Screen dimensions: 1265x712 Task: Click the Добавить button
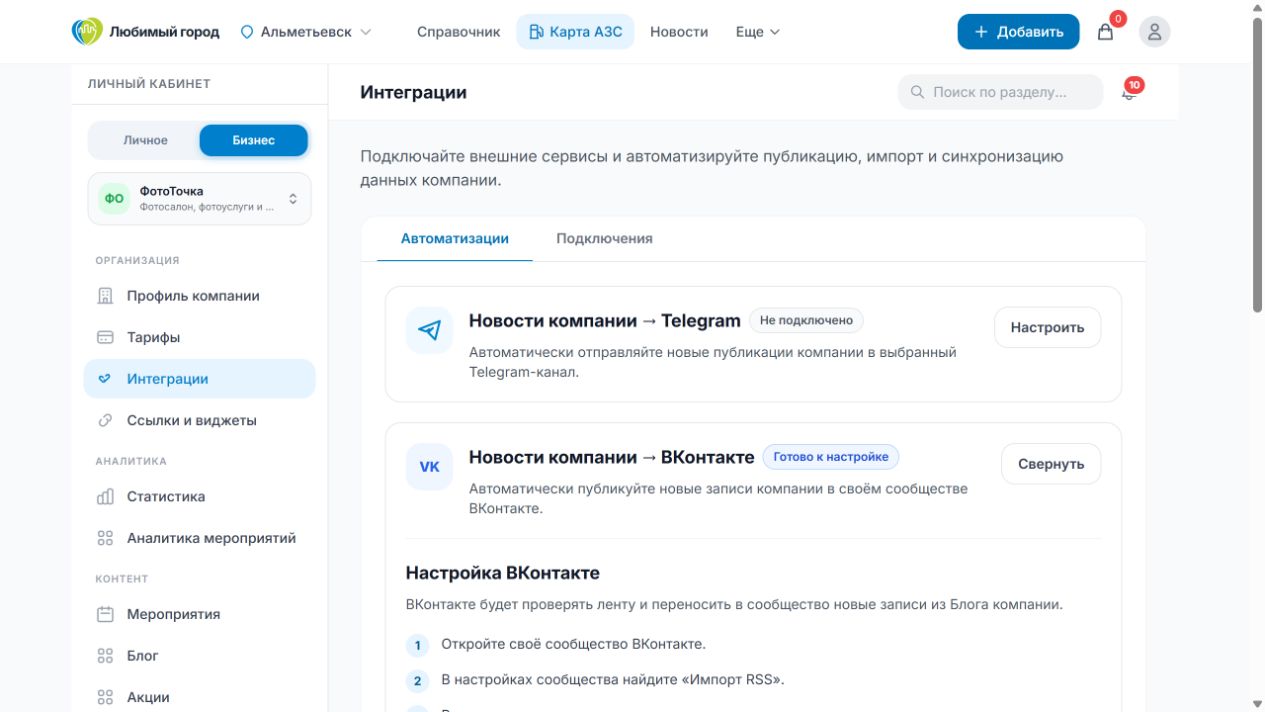pos(1018,32)
